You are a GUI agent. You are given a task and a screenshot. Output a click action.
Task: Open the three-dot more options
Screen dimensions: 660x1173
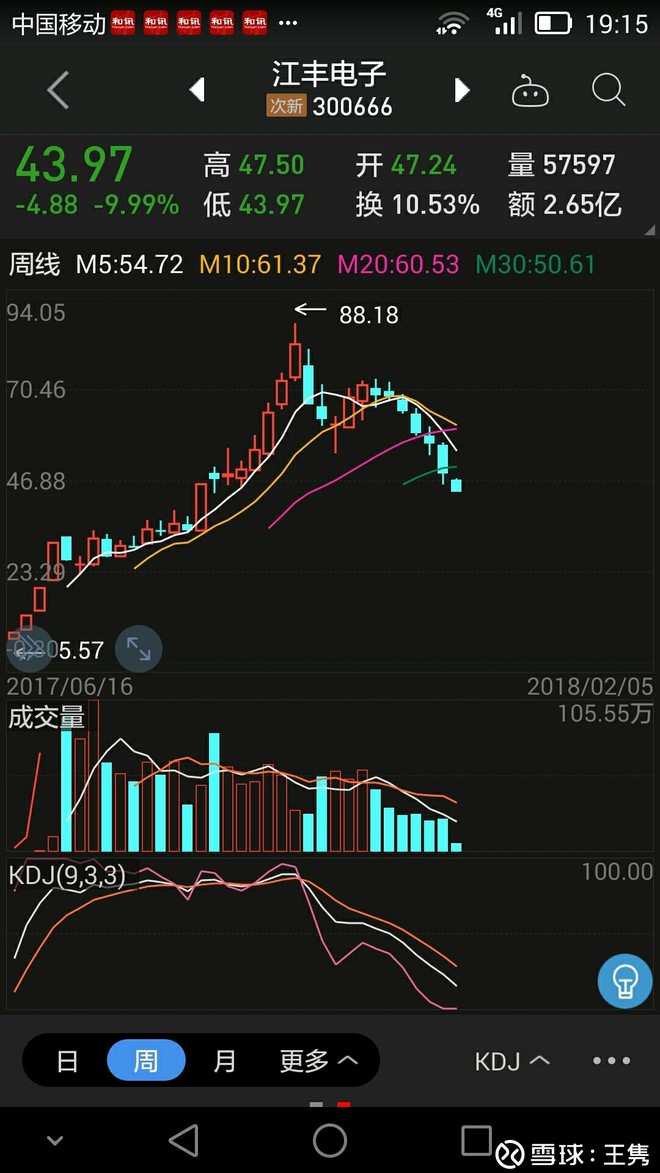click(611, 1060)
